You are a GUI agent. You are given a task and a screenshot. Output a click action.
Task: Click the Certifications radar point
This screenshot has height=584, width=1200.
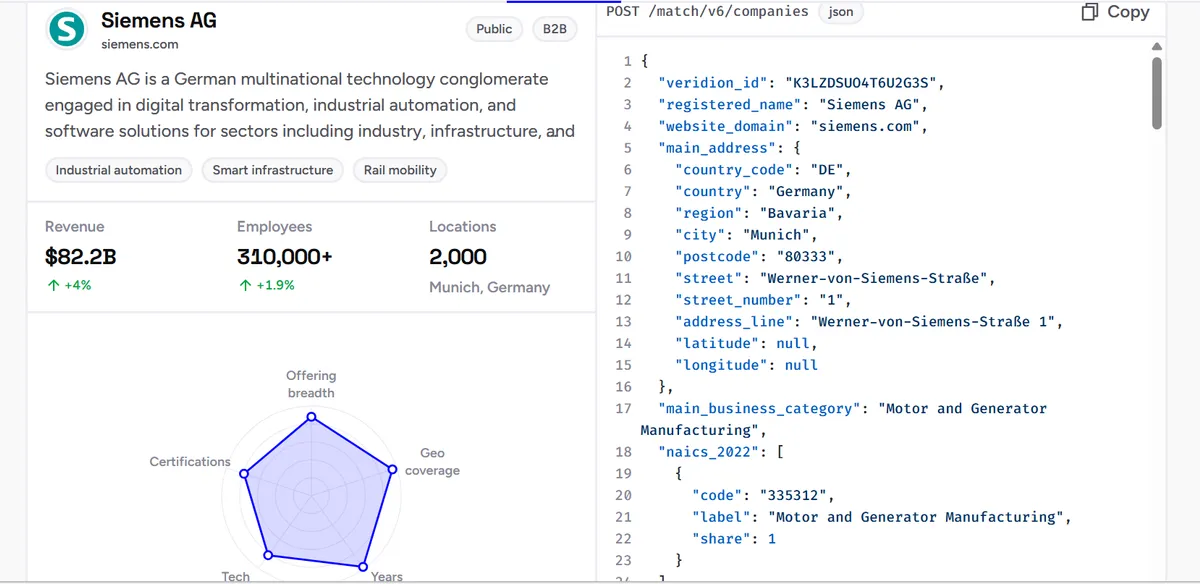click(243, 474)
